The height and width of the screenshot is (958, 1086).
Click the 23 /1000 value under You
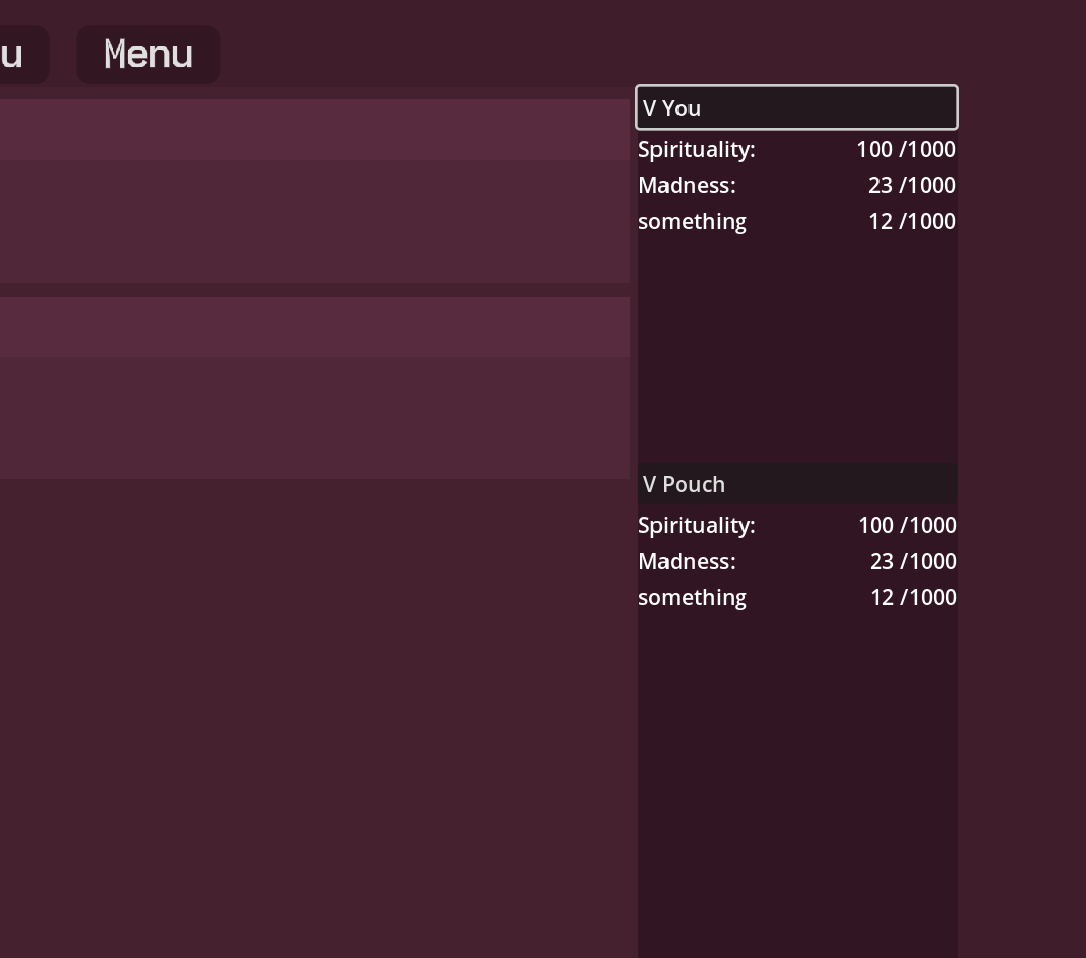tap(911, 185)
